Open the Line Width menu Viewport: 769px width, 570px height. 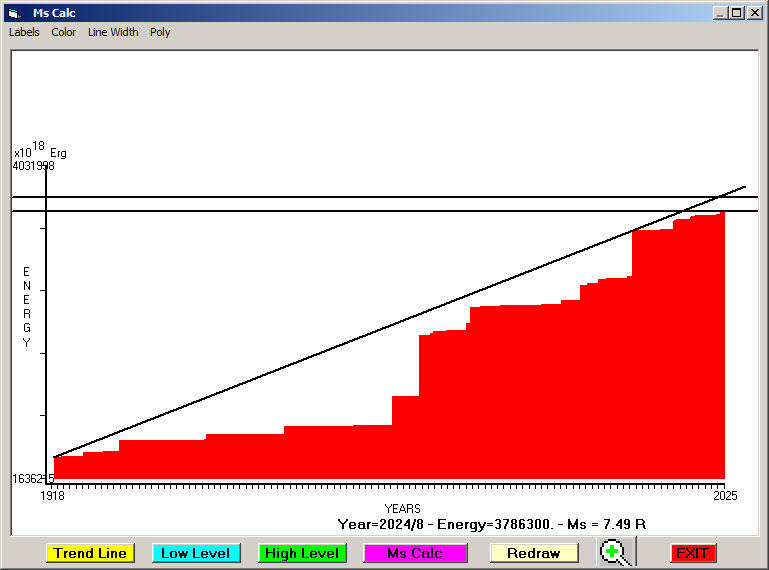point(113,32)
